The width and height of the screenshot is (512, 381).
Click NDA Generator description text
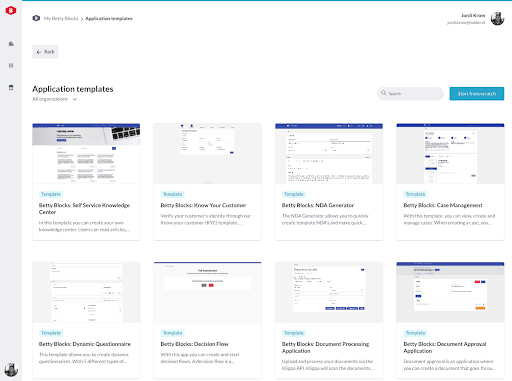pyautogui.click(x=325, y=219)
